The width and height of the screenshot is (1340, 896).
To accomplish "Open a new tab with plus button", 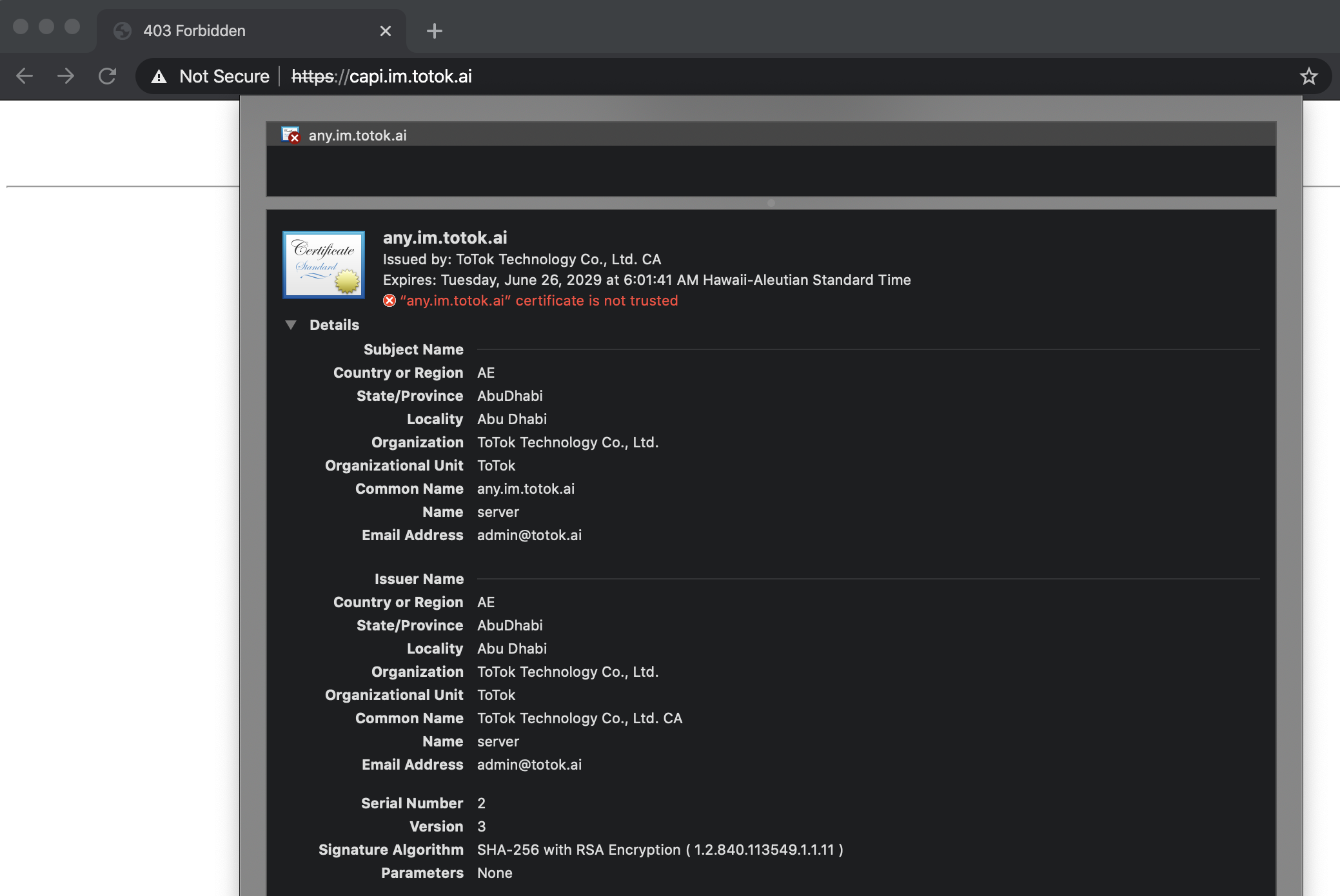I will coord(435,31).
